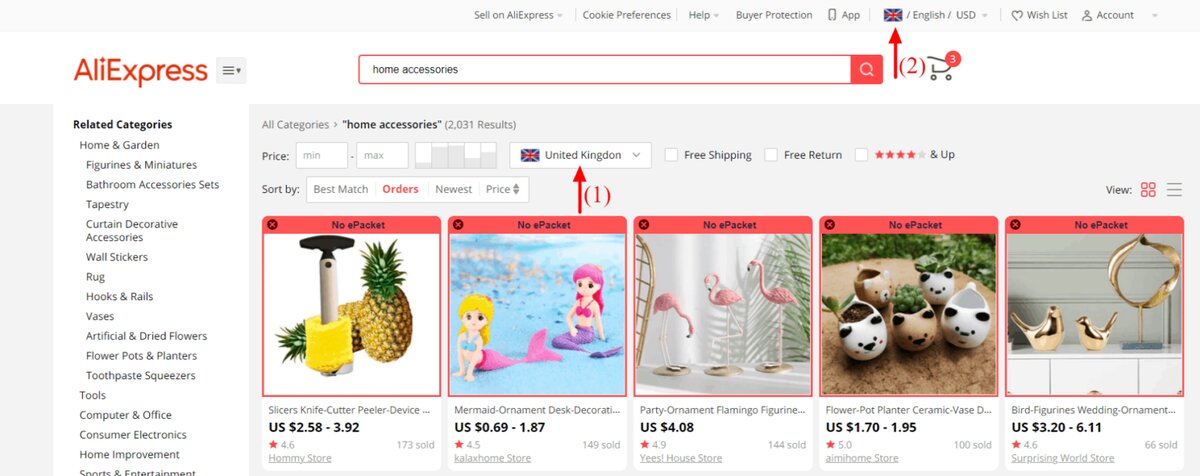
Task: Open the categories hamburger menu dropdown
Action: tap(231, 70)
